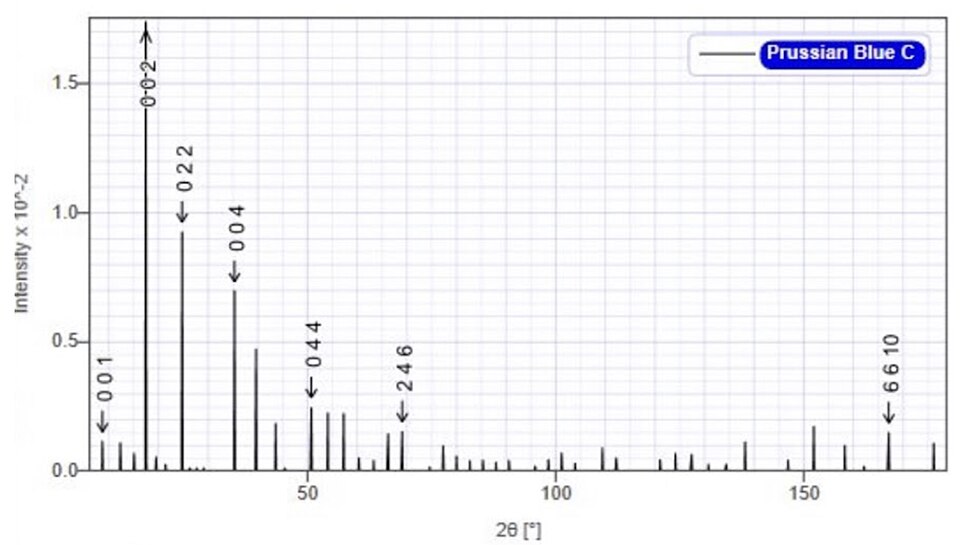Select the '6 6 10' peak label

(x=891, y=364)
